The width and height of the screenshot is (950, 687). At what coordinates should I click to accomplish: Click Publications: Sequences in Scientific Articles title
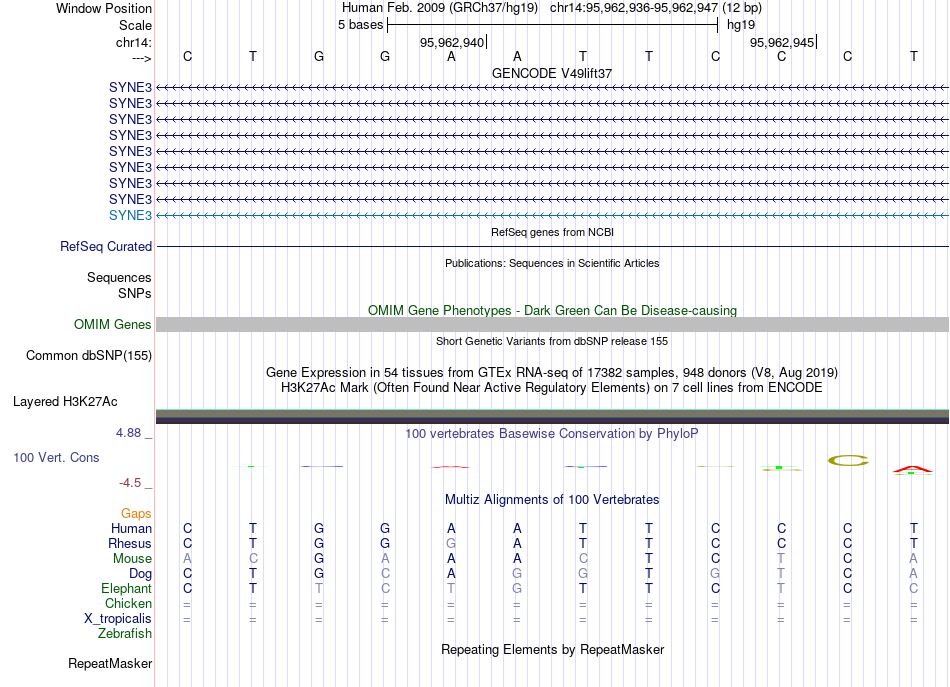pyautogui.click(x=552, y=263)
